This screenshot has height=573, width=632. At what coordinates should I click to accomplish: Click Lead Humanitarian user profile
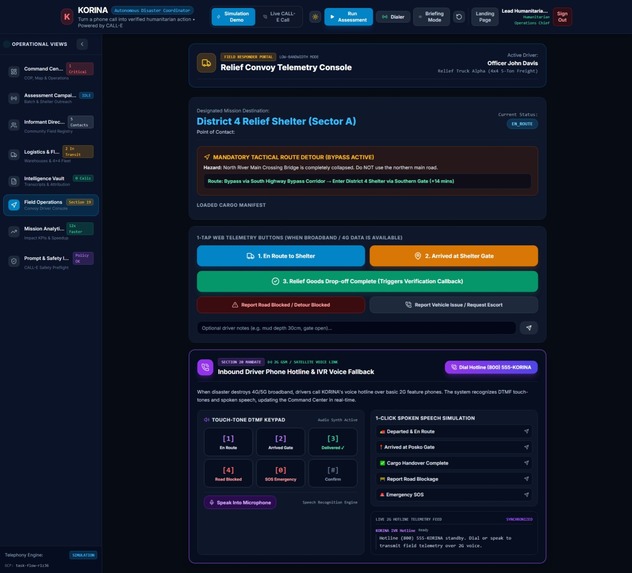(526, 17)
